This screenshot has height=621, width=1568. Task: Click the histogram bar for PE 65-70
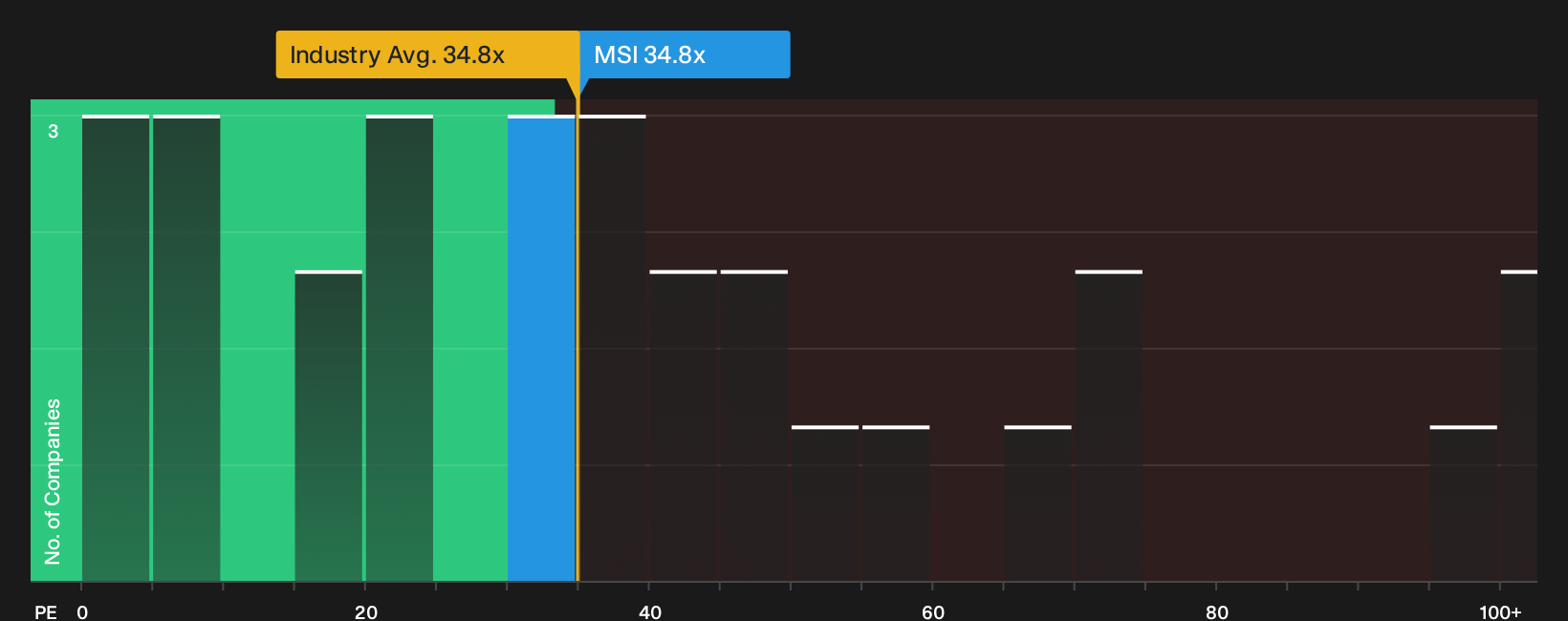(x=1038, y=503)
